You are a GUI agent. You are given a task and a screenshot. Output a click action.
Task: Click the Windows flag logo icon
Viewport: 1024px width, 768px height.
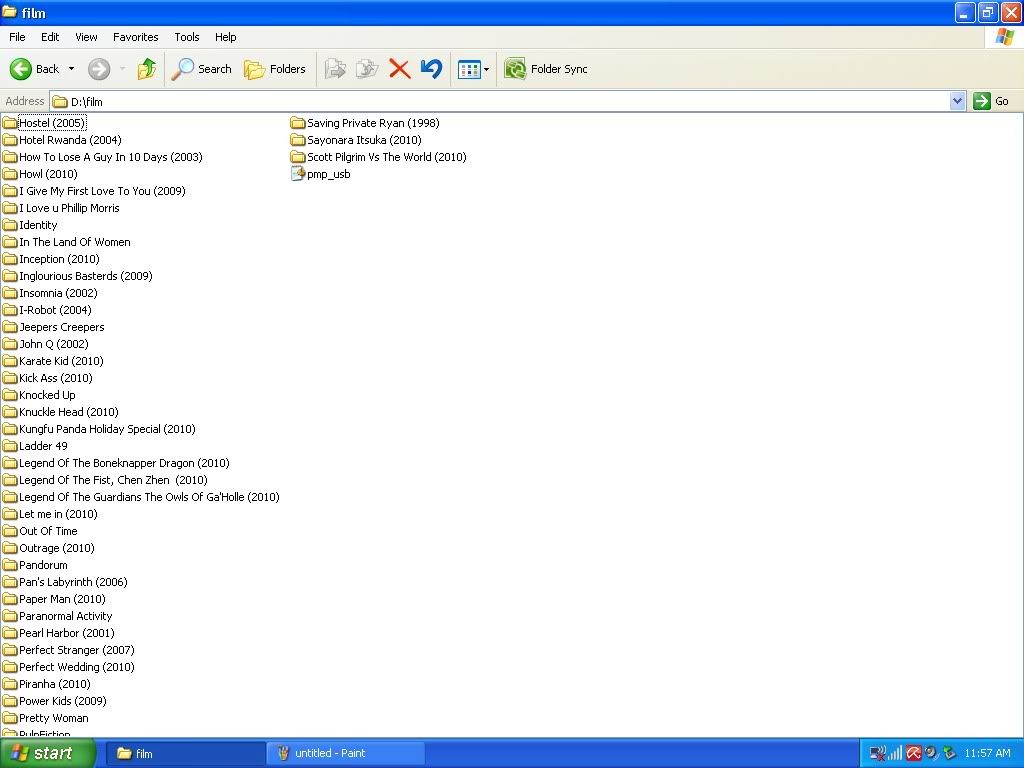point(1004,37)
